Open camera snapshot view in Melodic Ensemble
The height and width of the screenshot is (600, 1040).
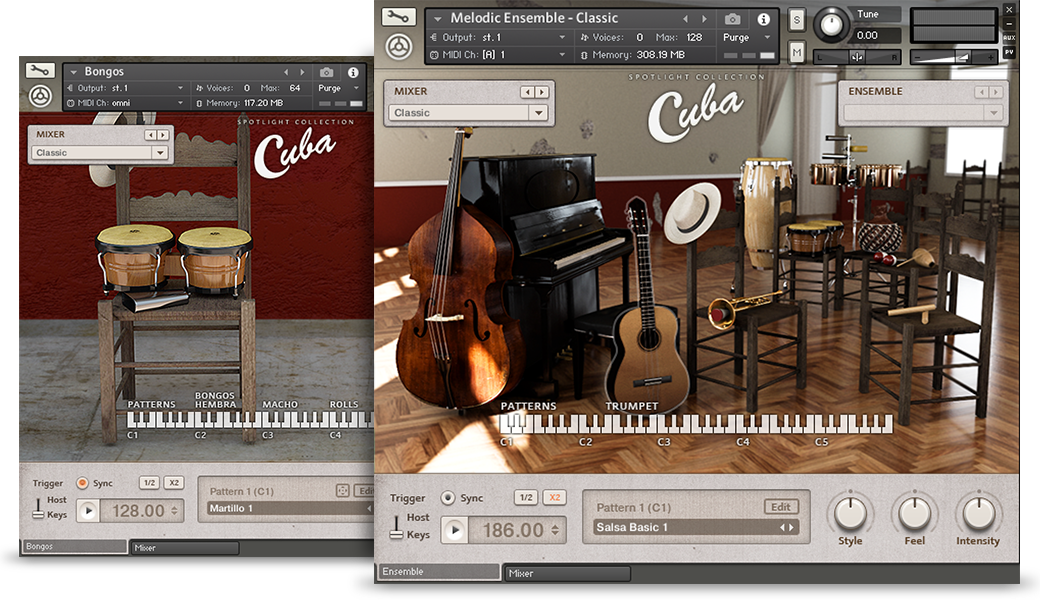[x=732, y=19]
